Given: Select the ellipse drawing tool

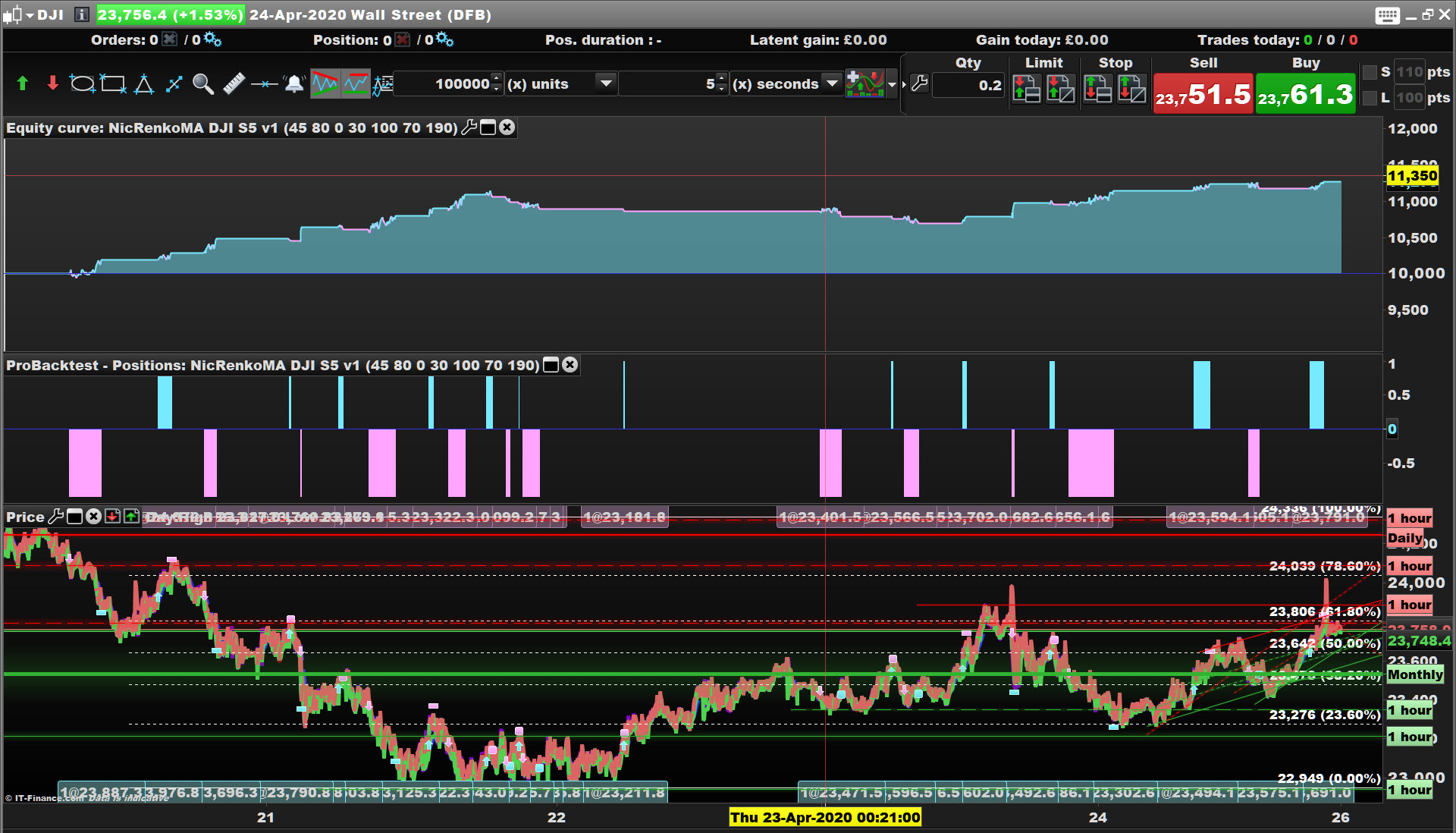Looking at the screenshot, I should point(82,83).
